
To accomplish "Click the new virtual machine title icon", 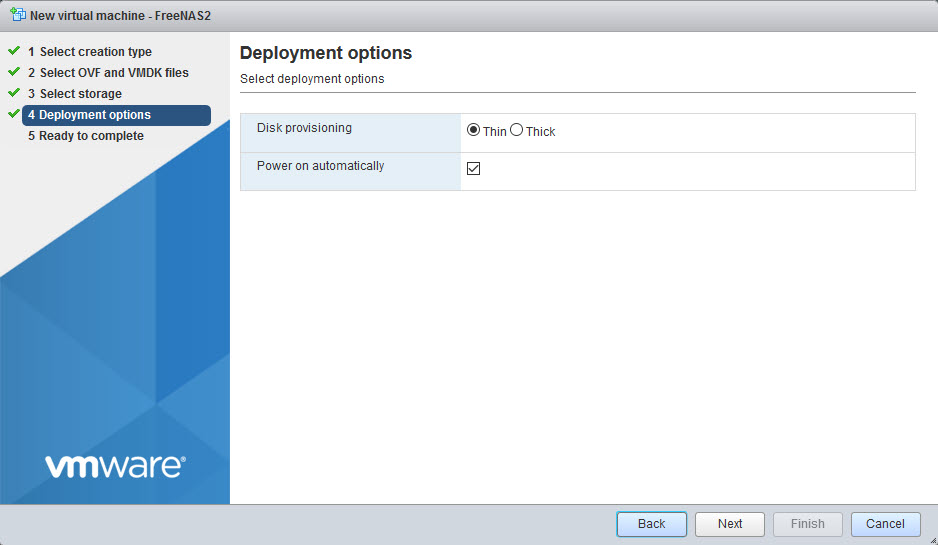I will (18, 14).
